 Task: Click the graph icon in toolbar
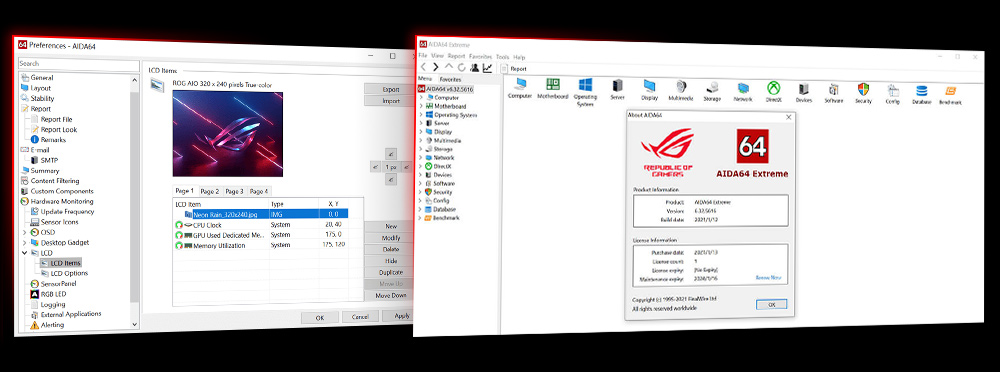pos(487,68)
